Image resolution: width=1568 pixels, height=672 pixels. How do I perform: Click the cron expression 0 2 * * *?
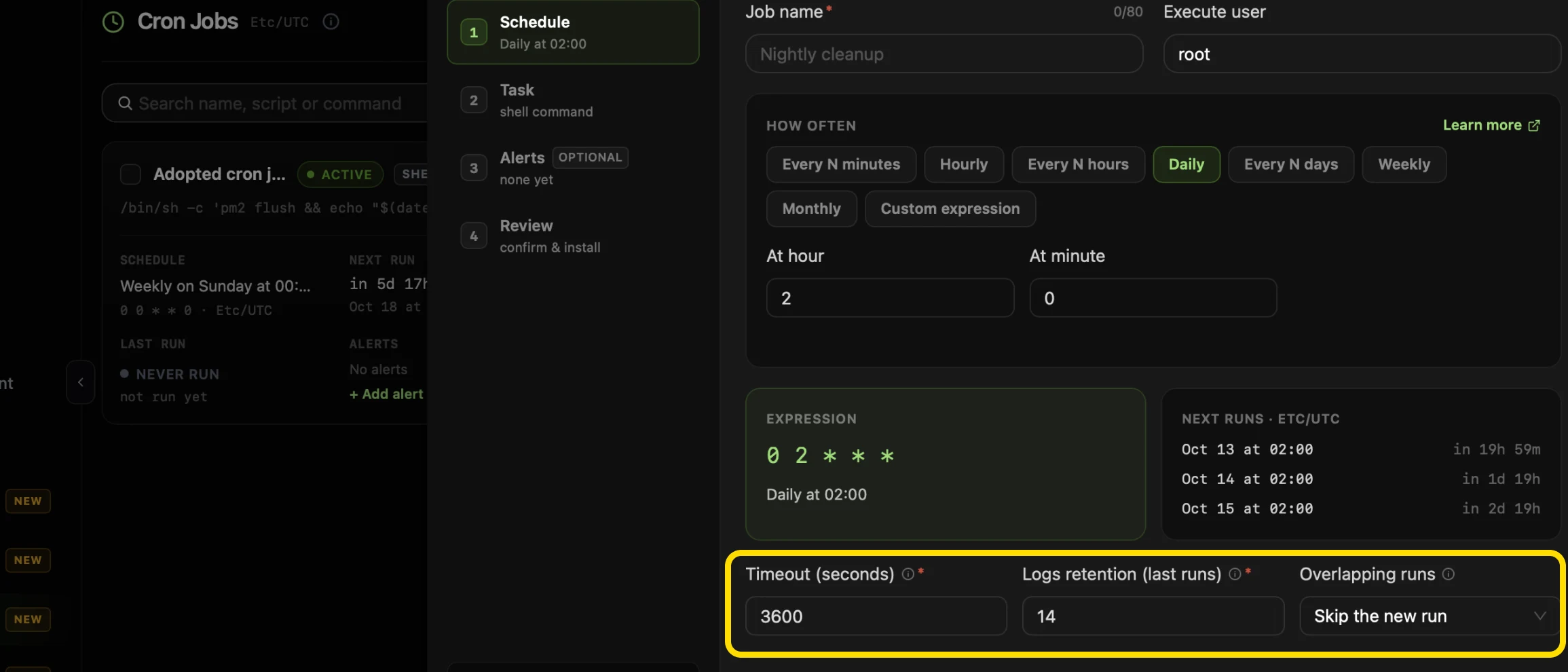tap(830, 455)
